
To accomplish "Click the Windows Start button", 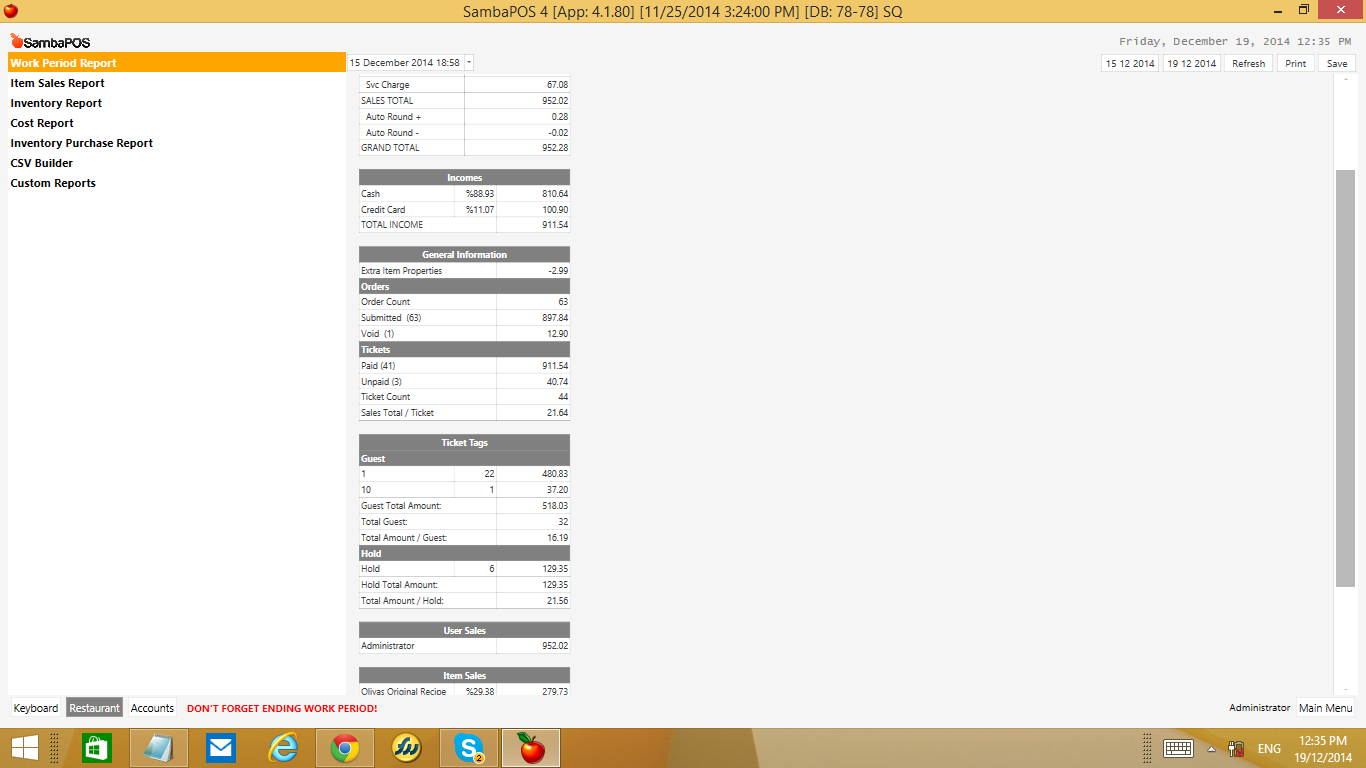I will tap(25, 748).
